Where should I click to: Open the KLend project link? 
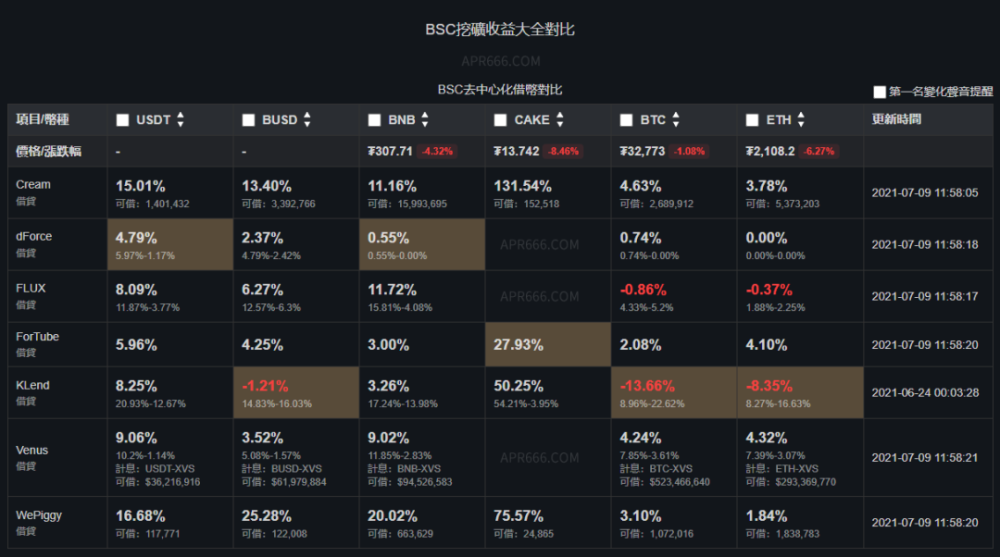[33, 385]
